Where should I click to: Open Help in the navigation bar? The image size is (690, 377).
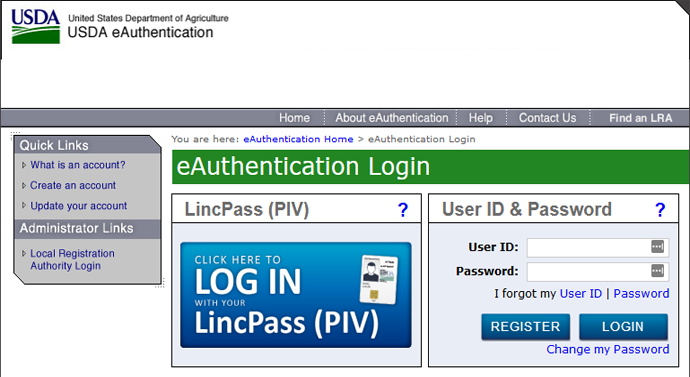point(481,118)
